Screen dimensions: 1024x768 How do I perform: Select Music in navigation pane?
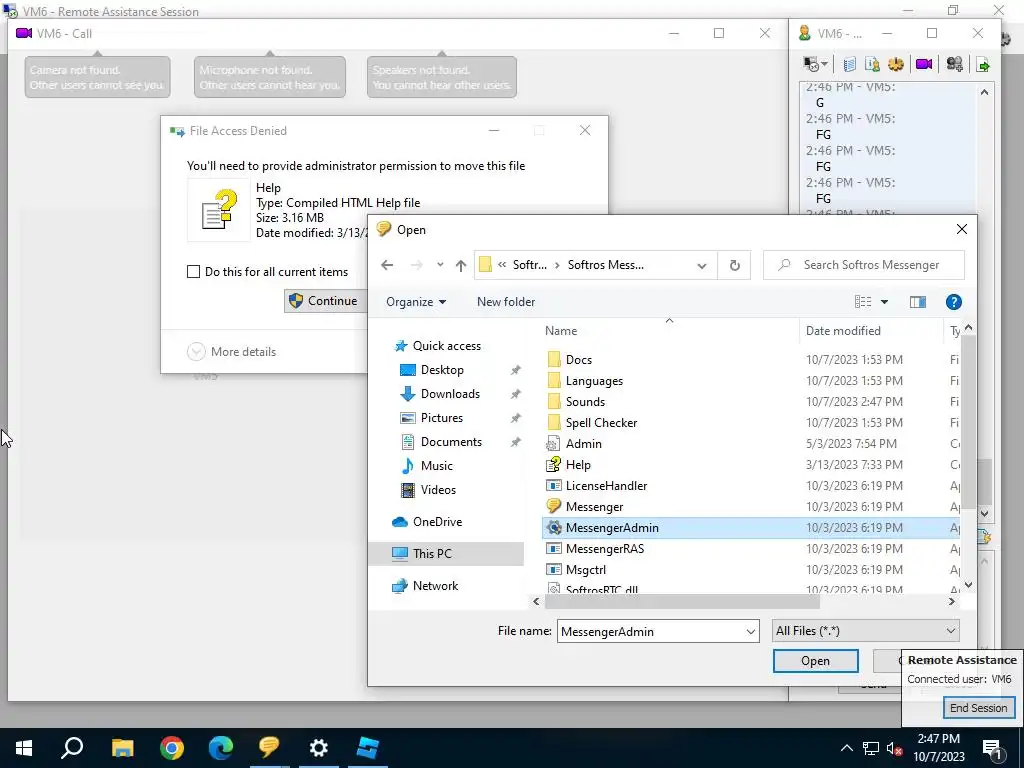point(426,466)
